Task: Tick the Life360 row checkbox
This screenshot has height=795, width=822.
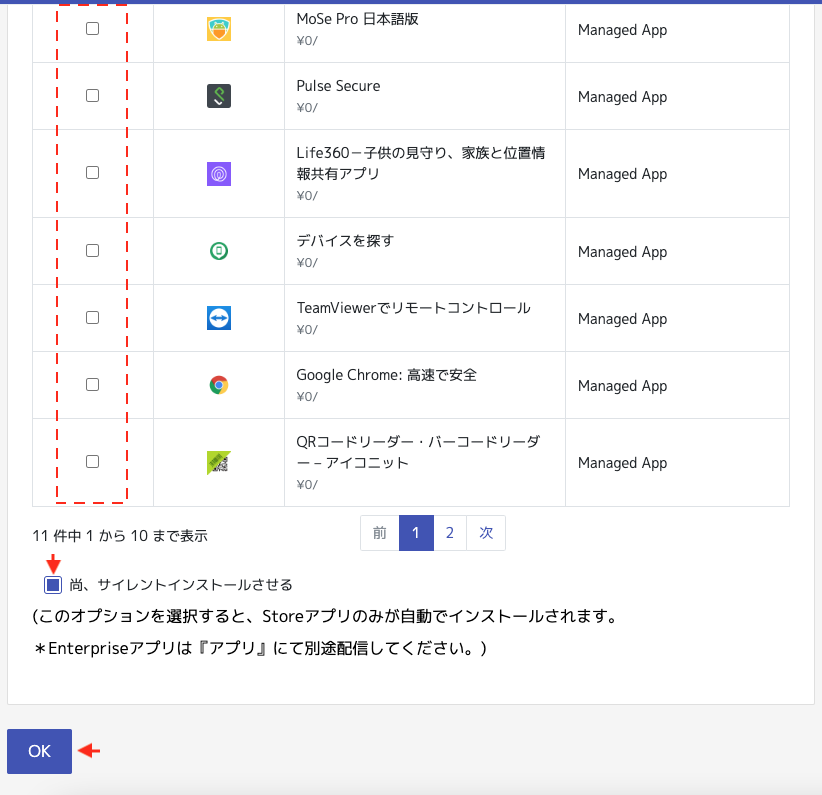Action: coord(92,173)
